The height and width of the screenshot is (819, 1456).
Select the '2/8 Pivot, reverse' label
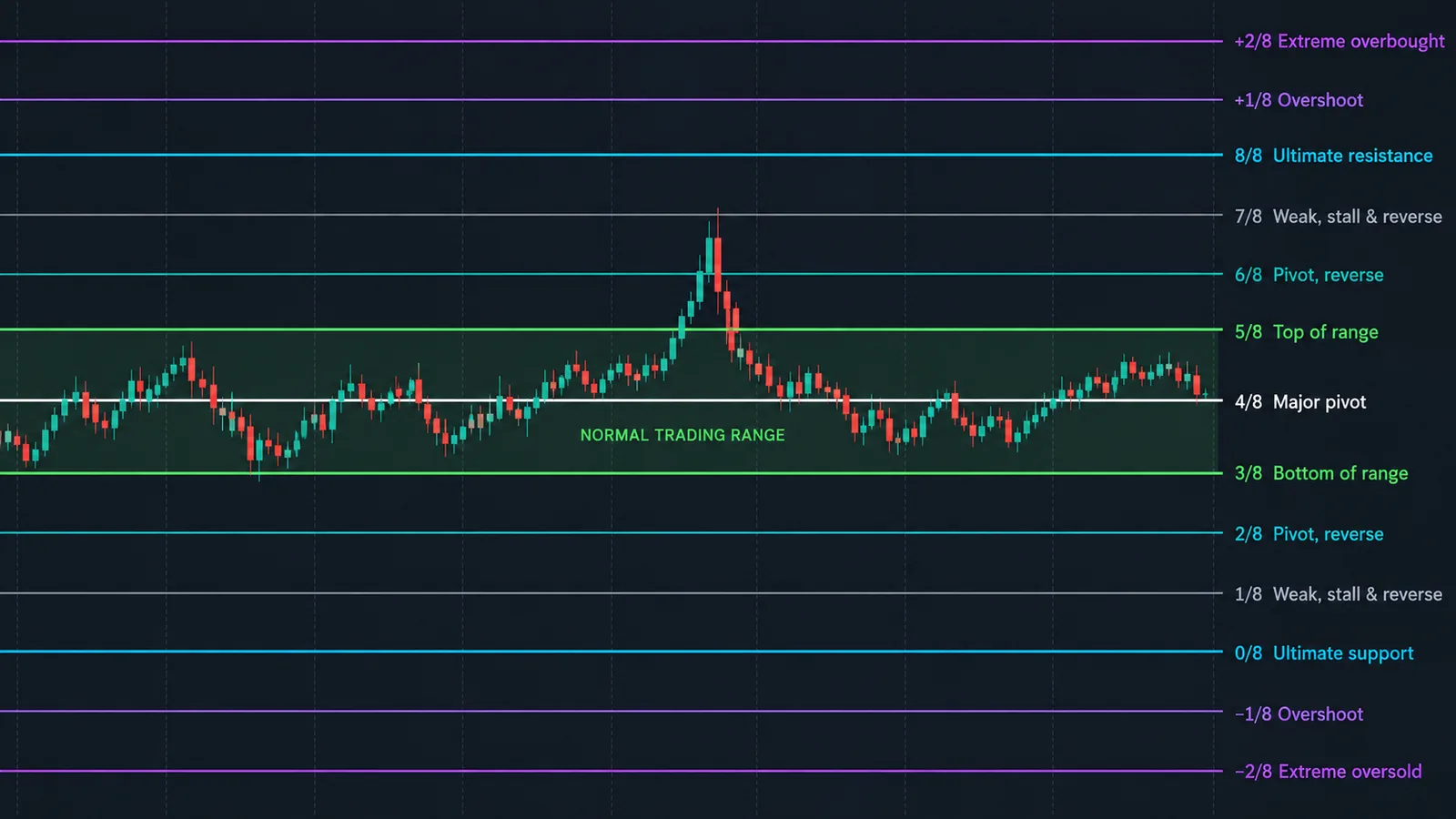click(1309, 534)
